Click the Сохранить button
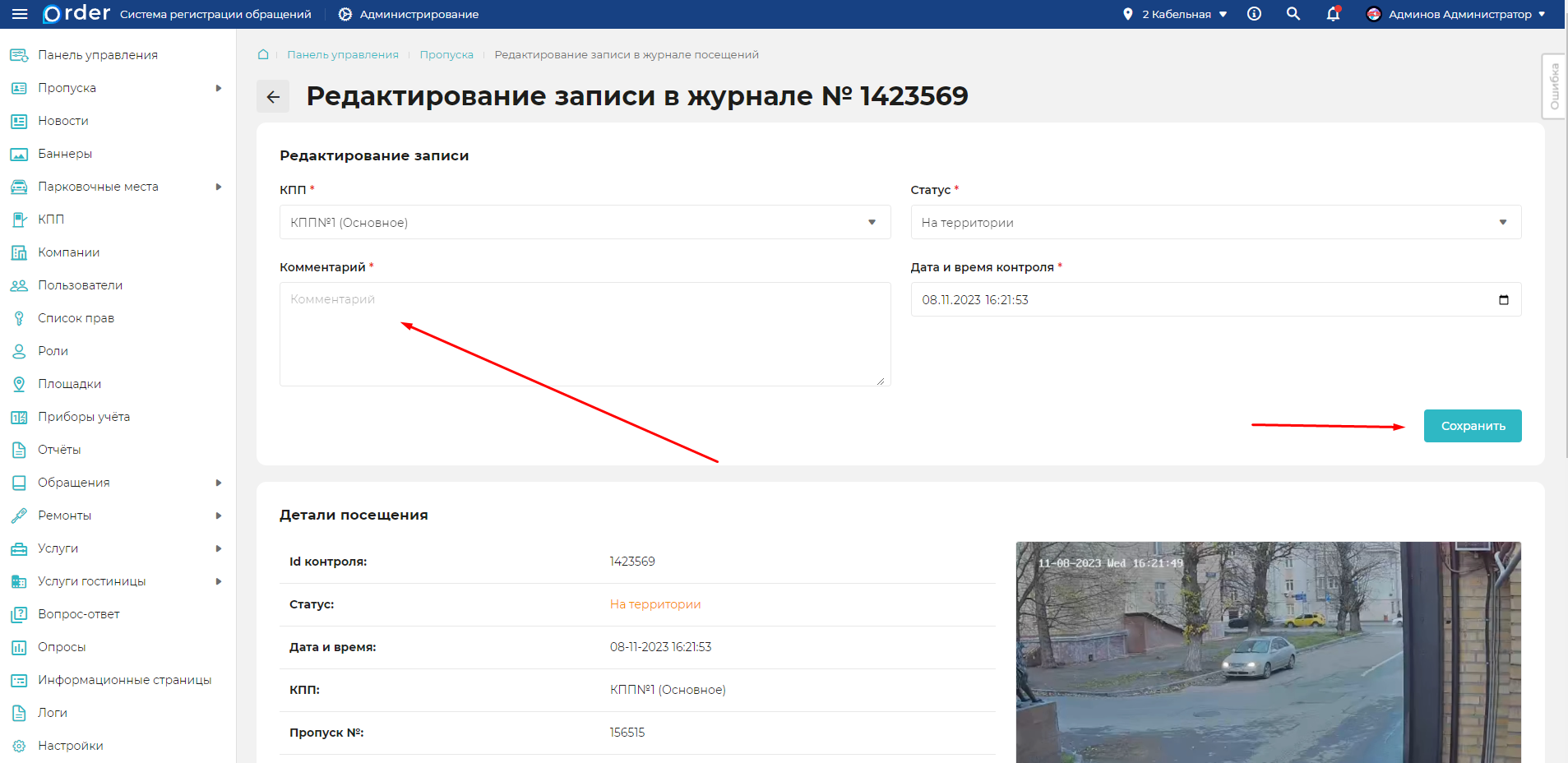 coord(1471,425)
